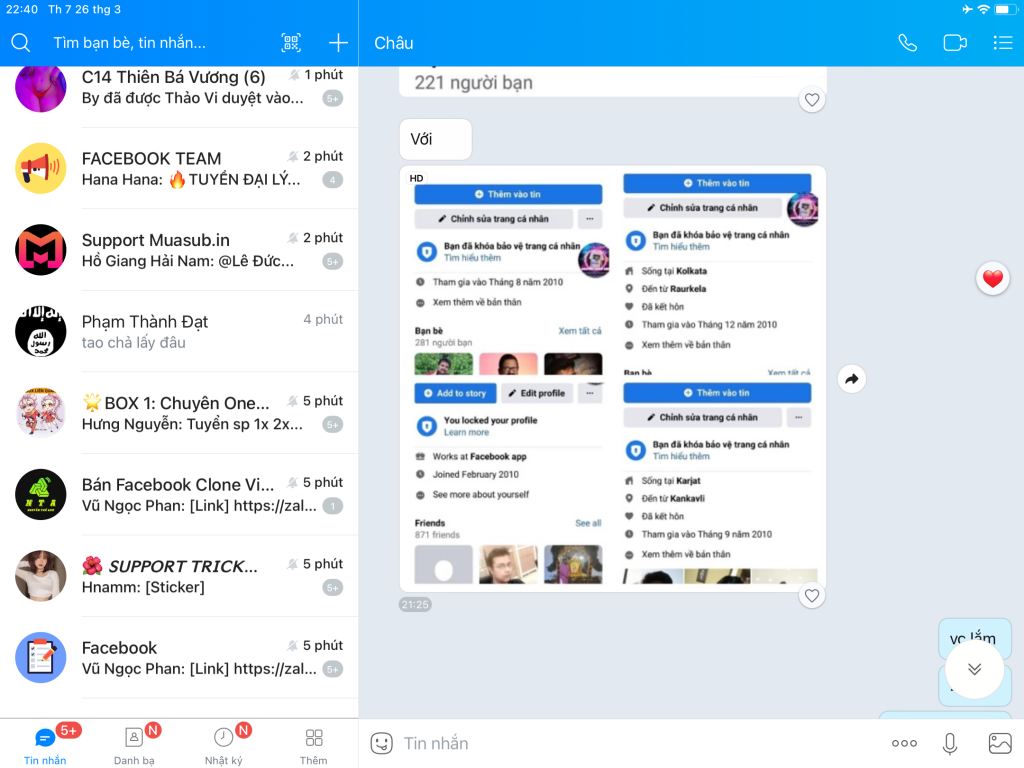The image size is (1024, 768).
Task: Scan QR code icon in header
Action: pos(291,43)
